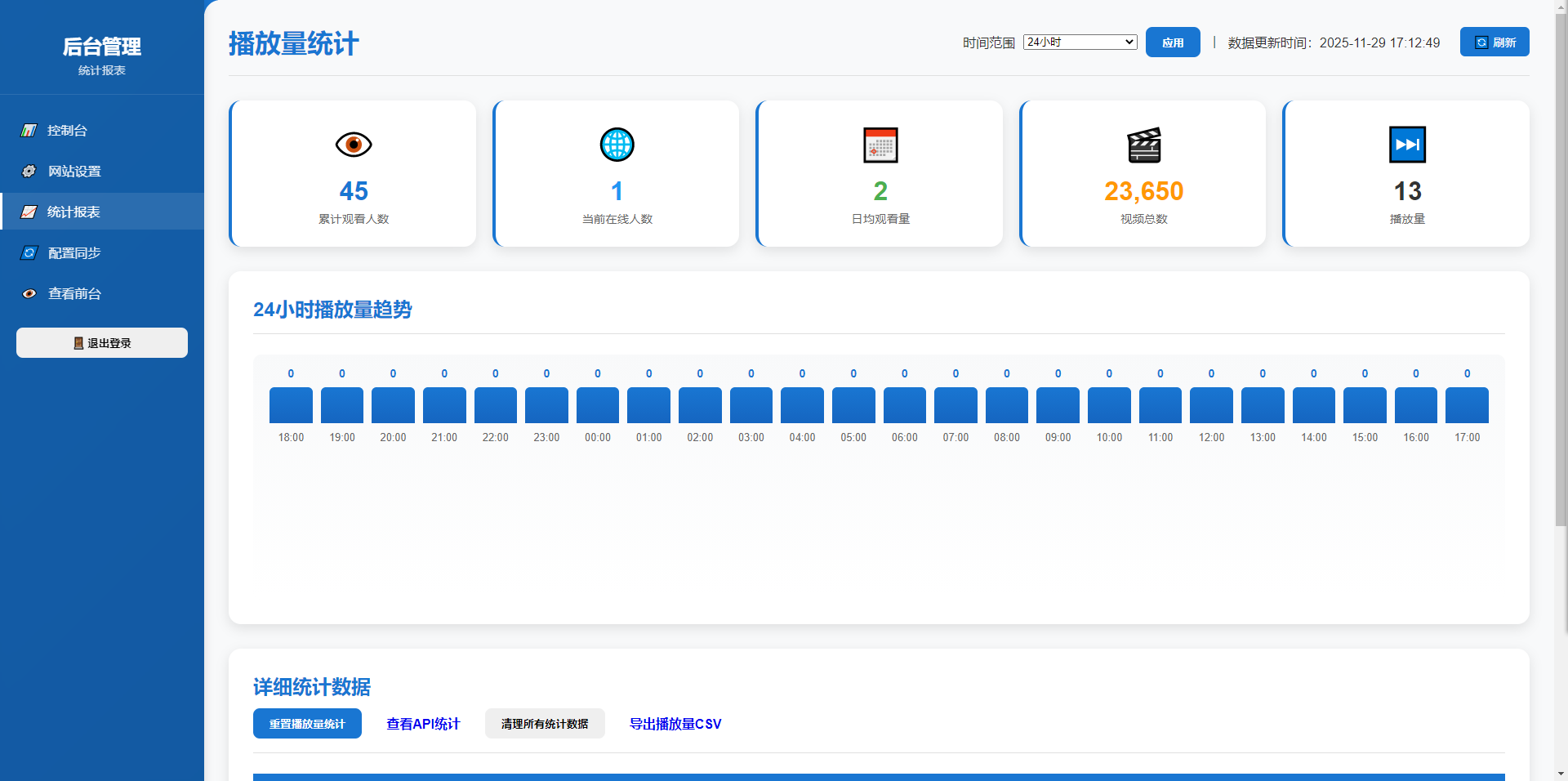The width and height of the screenshot is (1568, 781).
Task: Open the 查看API统计 link
Action: click(x=423, y=724)
